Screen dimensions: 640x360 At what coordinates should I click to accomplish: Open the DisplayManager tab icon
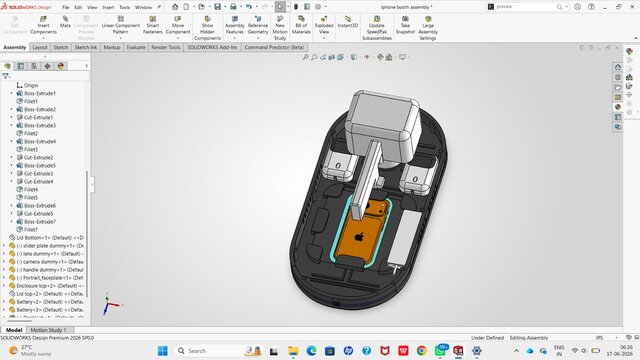(x=61, y=66)
